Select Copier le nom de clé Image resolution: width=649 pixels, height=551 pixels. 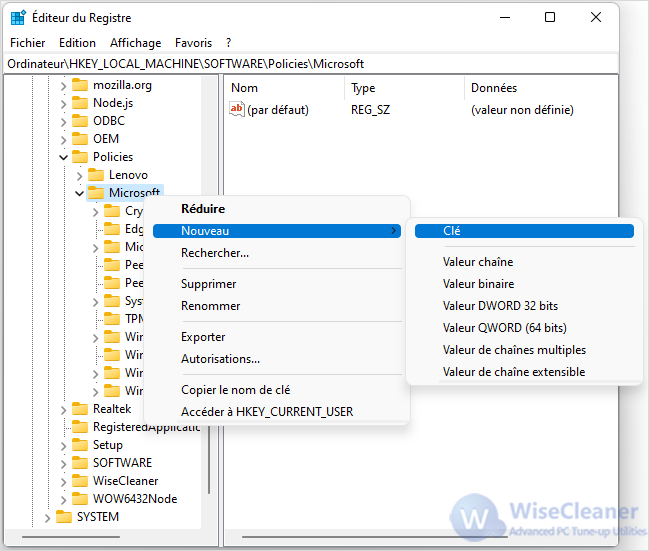[x=277, y=390]
